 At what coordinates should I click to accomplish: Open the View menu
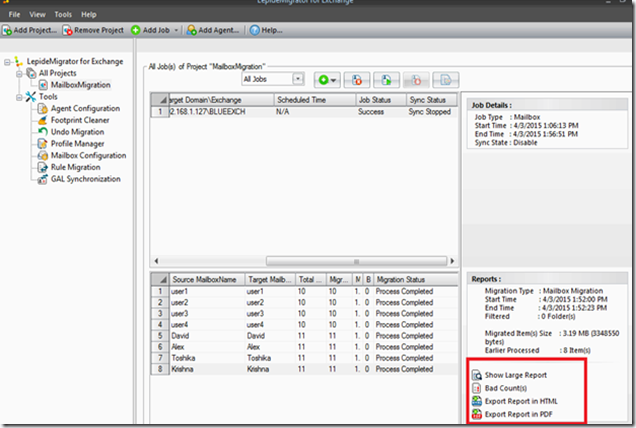37,15
